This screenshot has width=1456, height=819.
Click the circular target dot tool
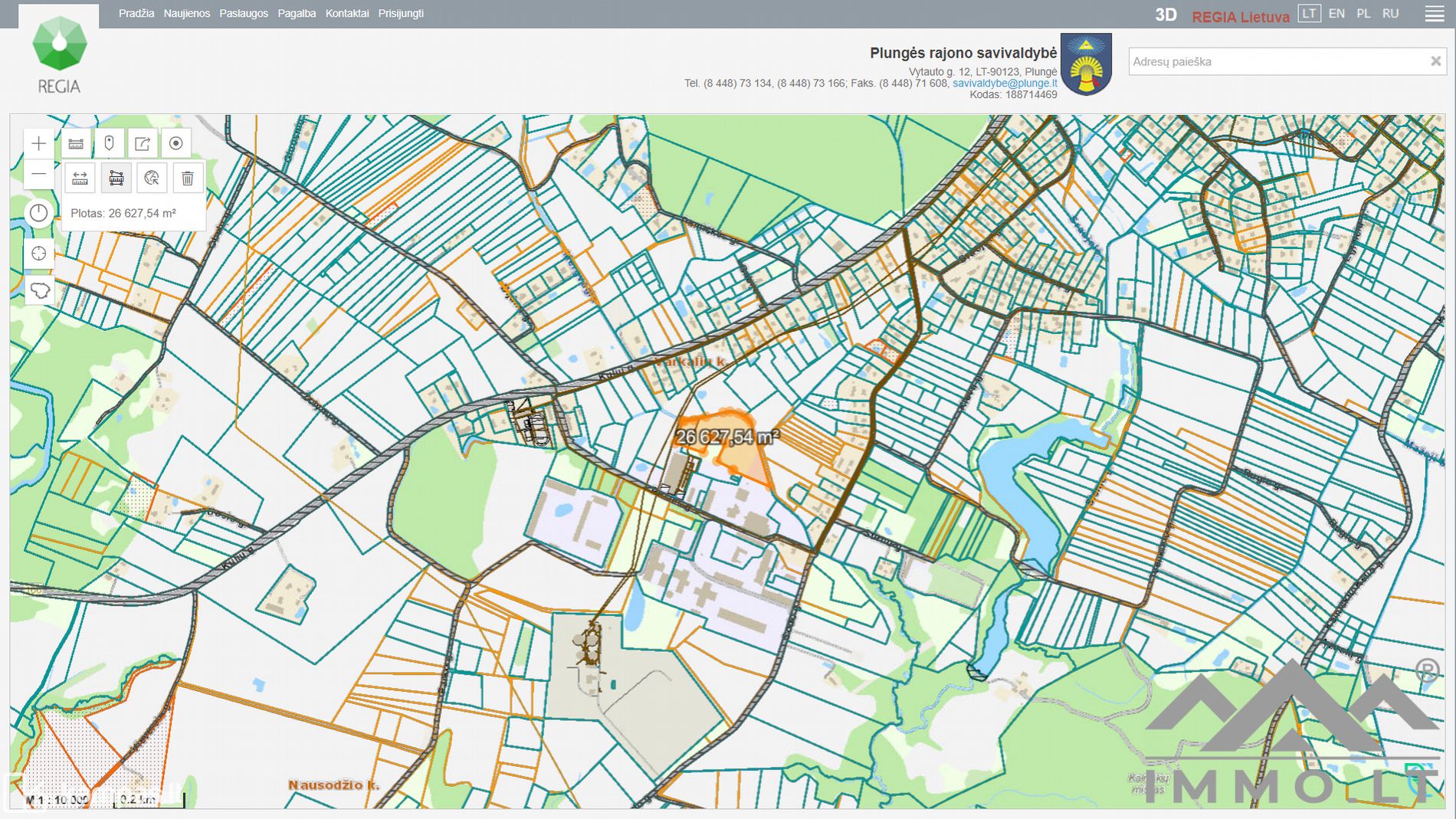(x=175, y=143)
